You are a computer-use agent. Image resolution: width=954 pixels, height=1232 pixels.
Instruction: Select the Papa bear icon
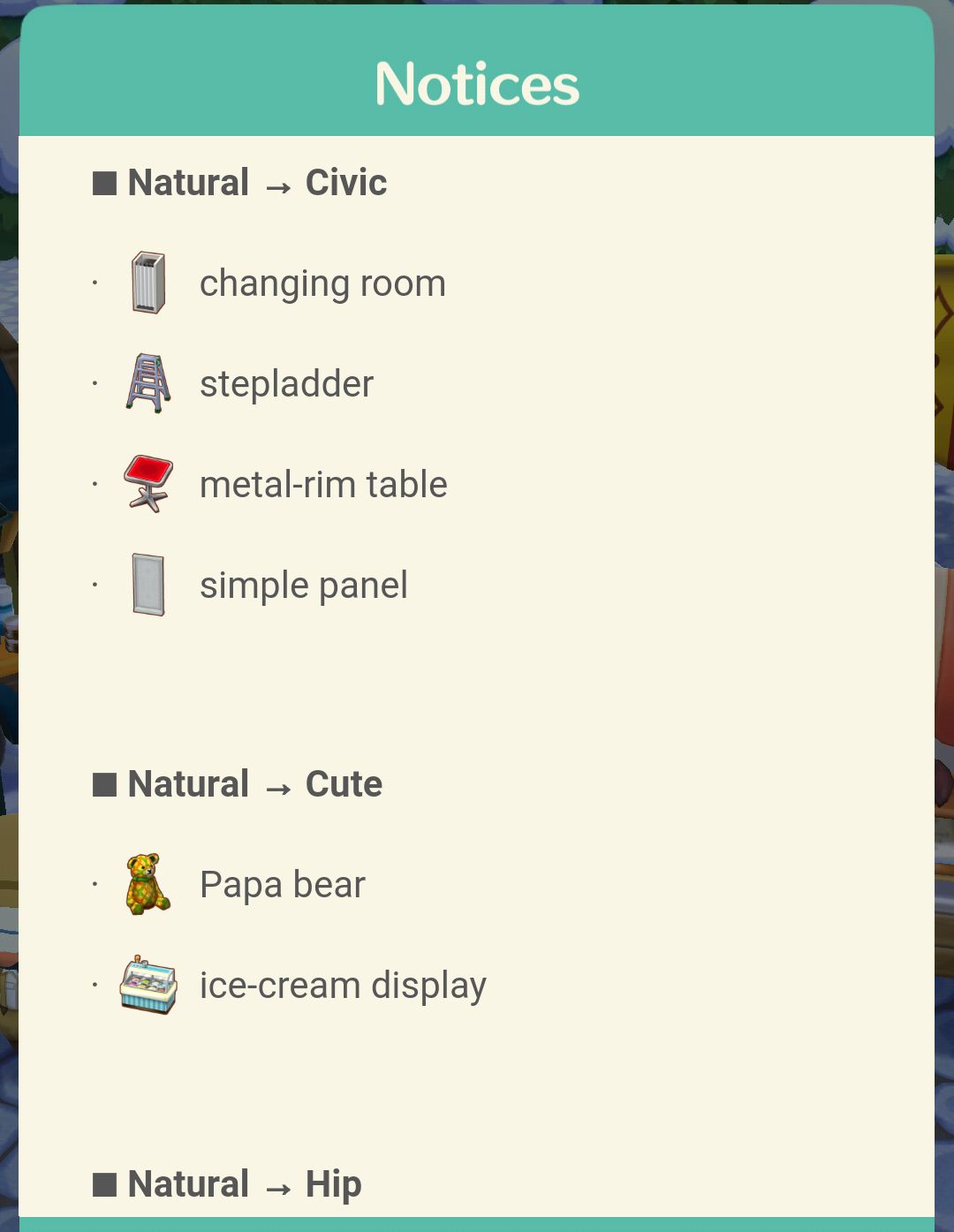tap(148, 884)
